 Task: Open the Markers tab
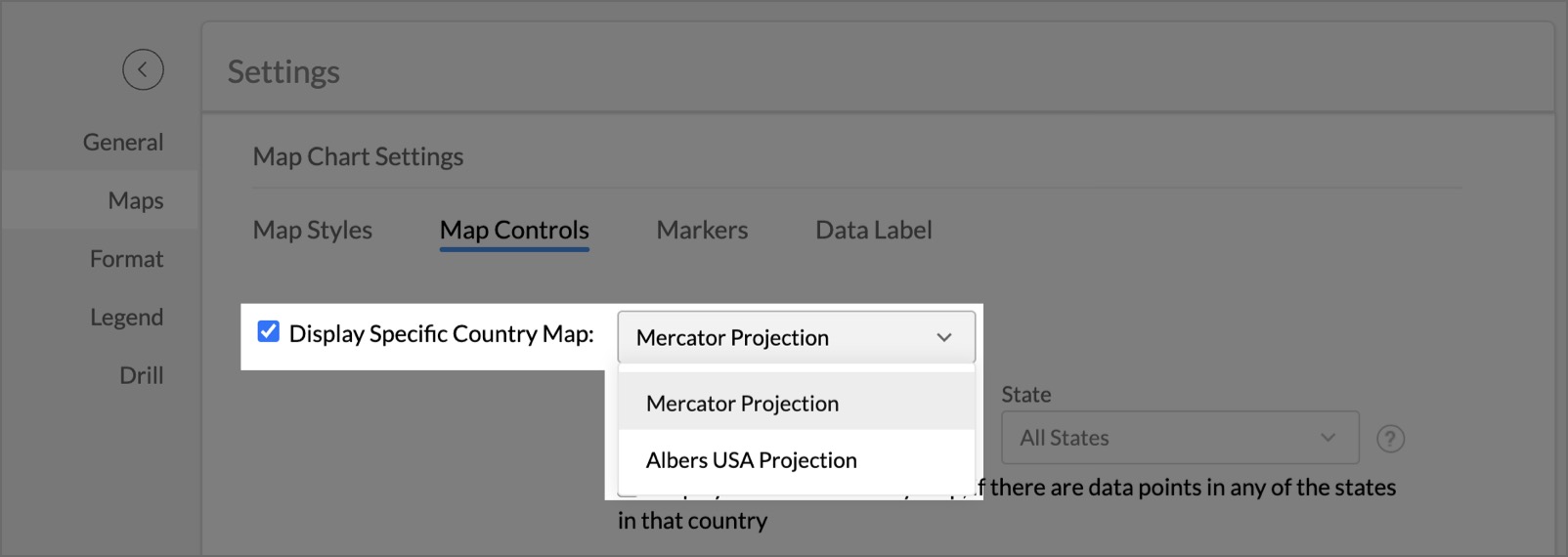702,231
